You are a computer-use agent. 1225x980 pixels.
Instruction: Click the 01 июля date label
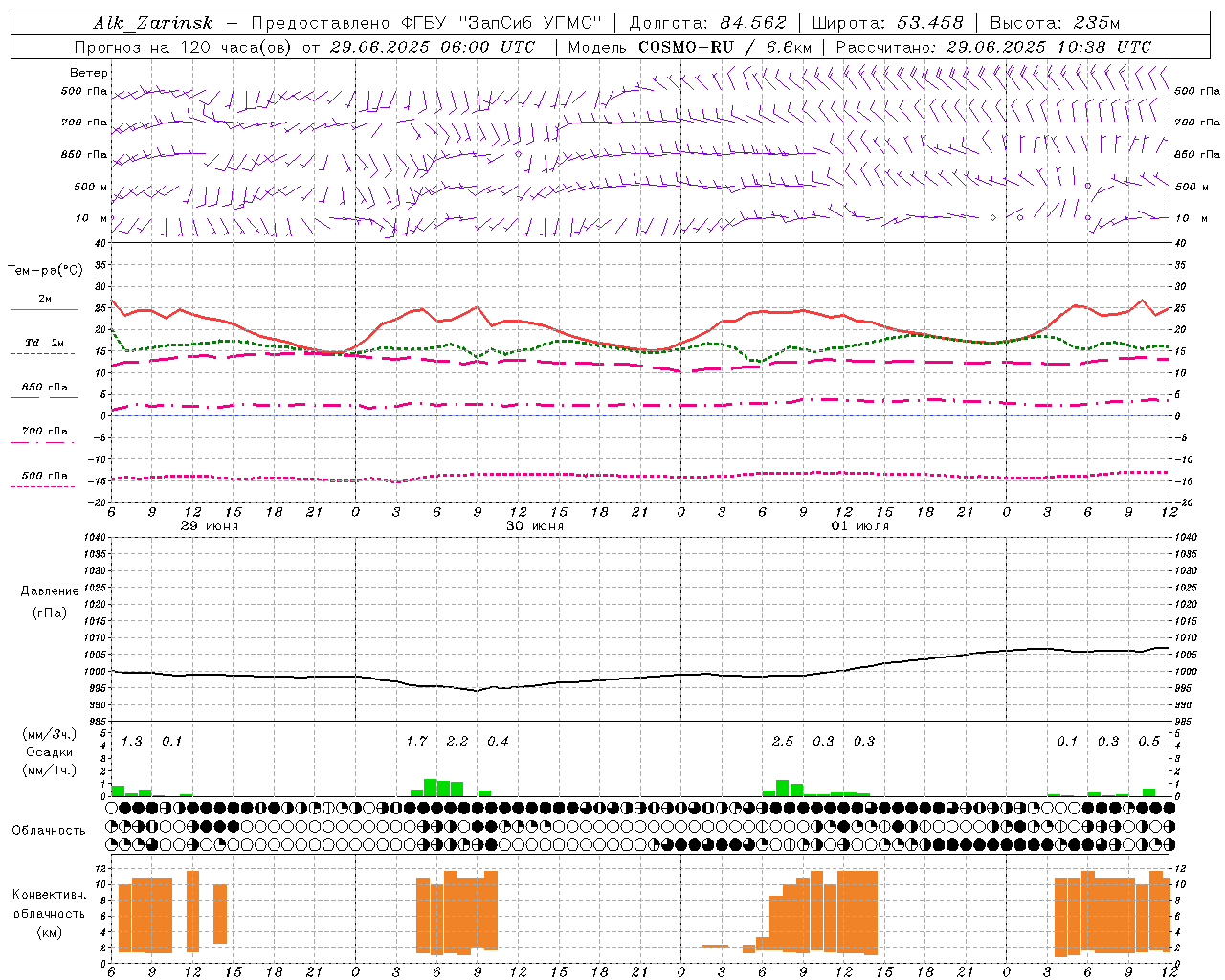click(860, 526)
